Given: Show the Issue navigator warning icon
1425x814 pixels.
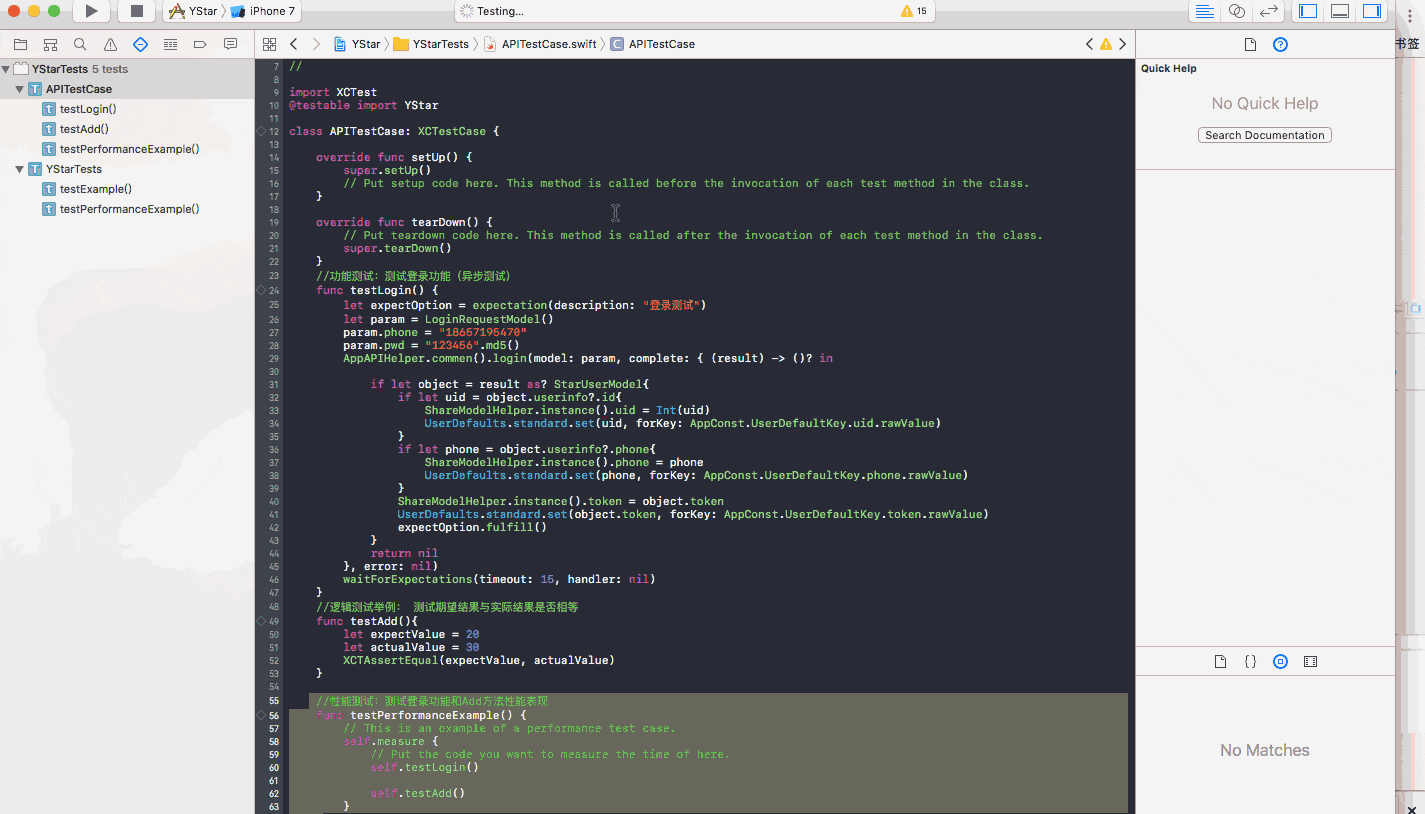Looking at the screenshot, I should (x=110, y=45).
